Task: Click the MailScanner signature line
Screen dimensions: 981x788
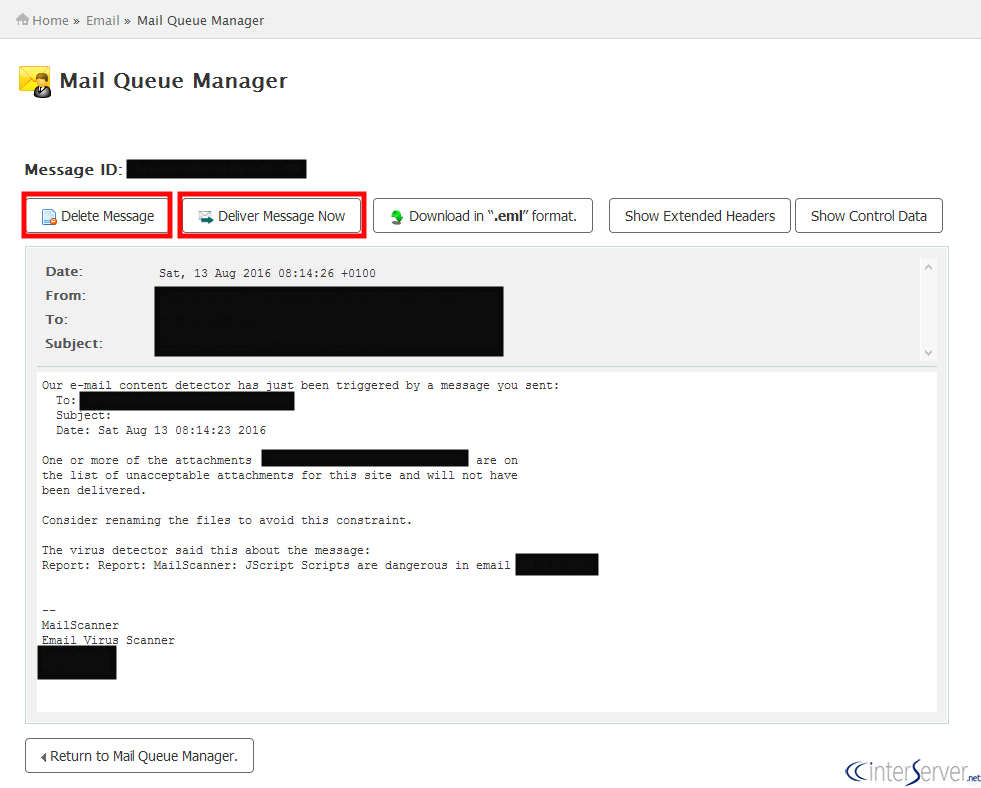Action: (80, 625)
